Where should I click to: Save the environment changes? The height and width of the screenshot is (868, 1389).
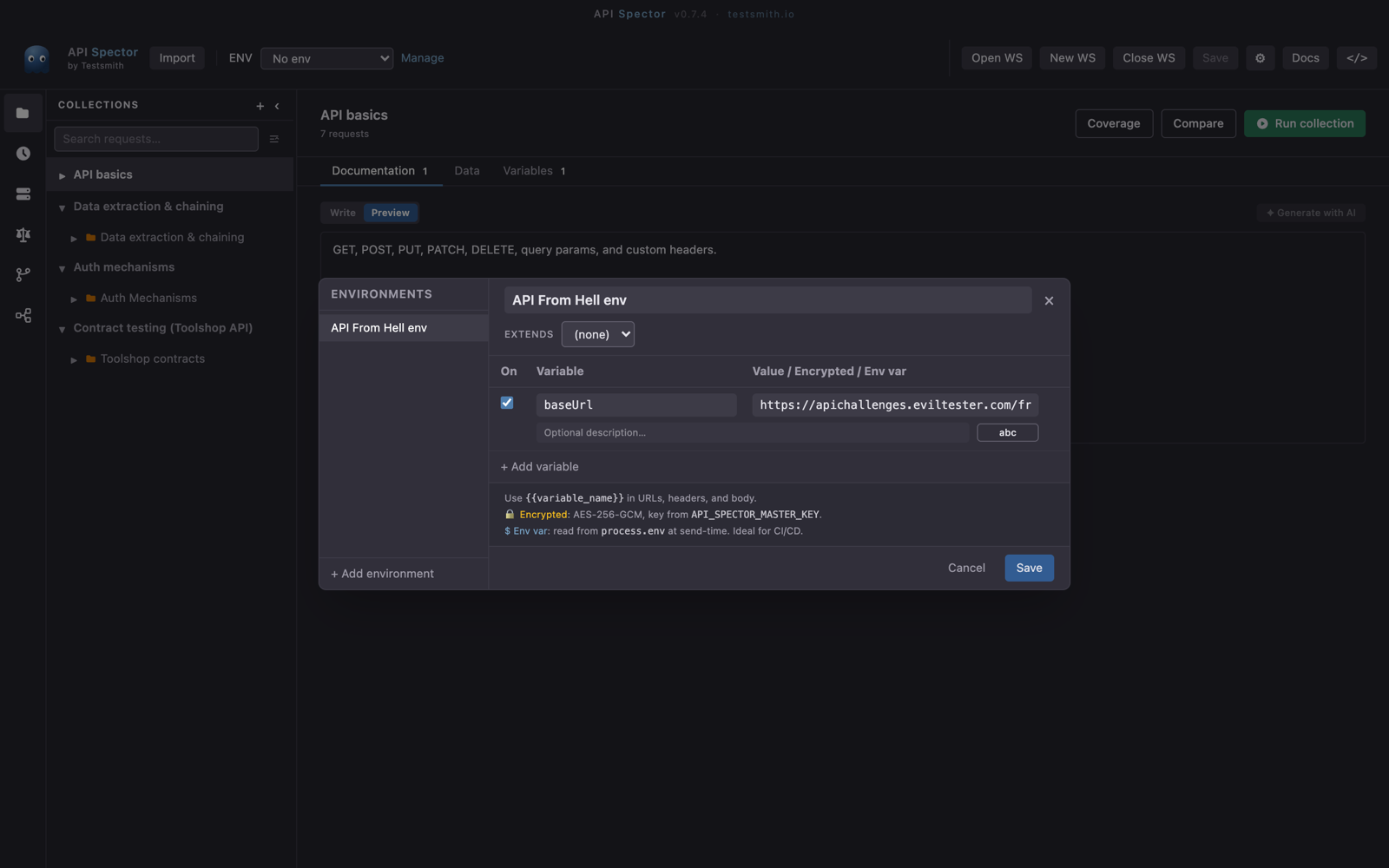click(x=1029, y=568)
